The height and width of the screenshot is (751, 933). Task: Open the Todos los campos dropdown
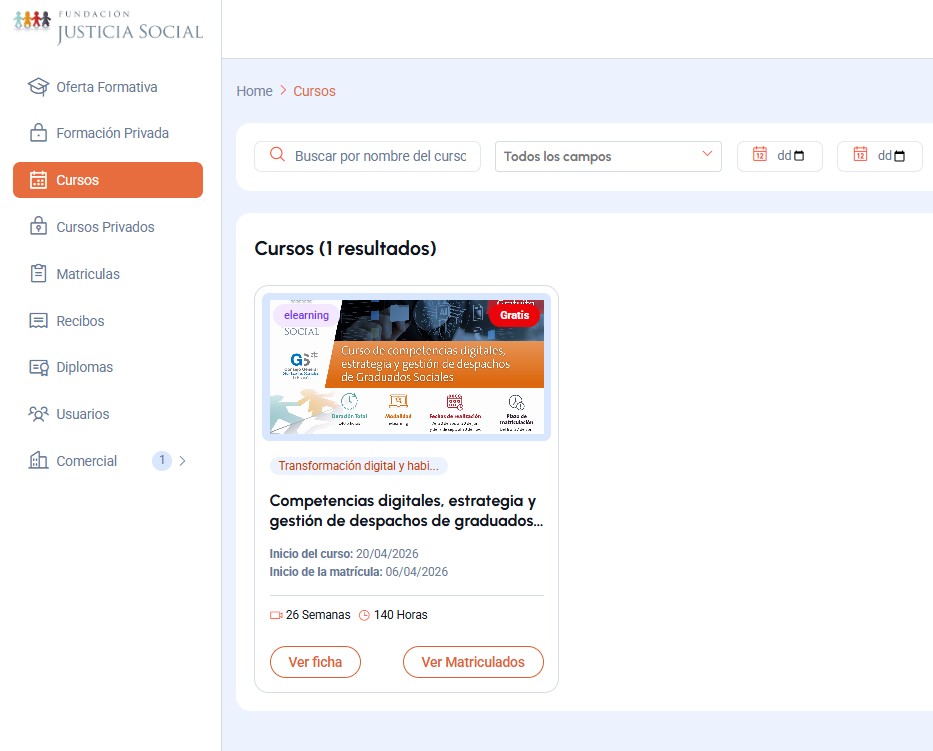(608, 157)
